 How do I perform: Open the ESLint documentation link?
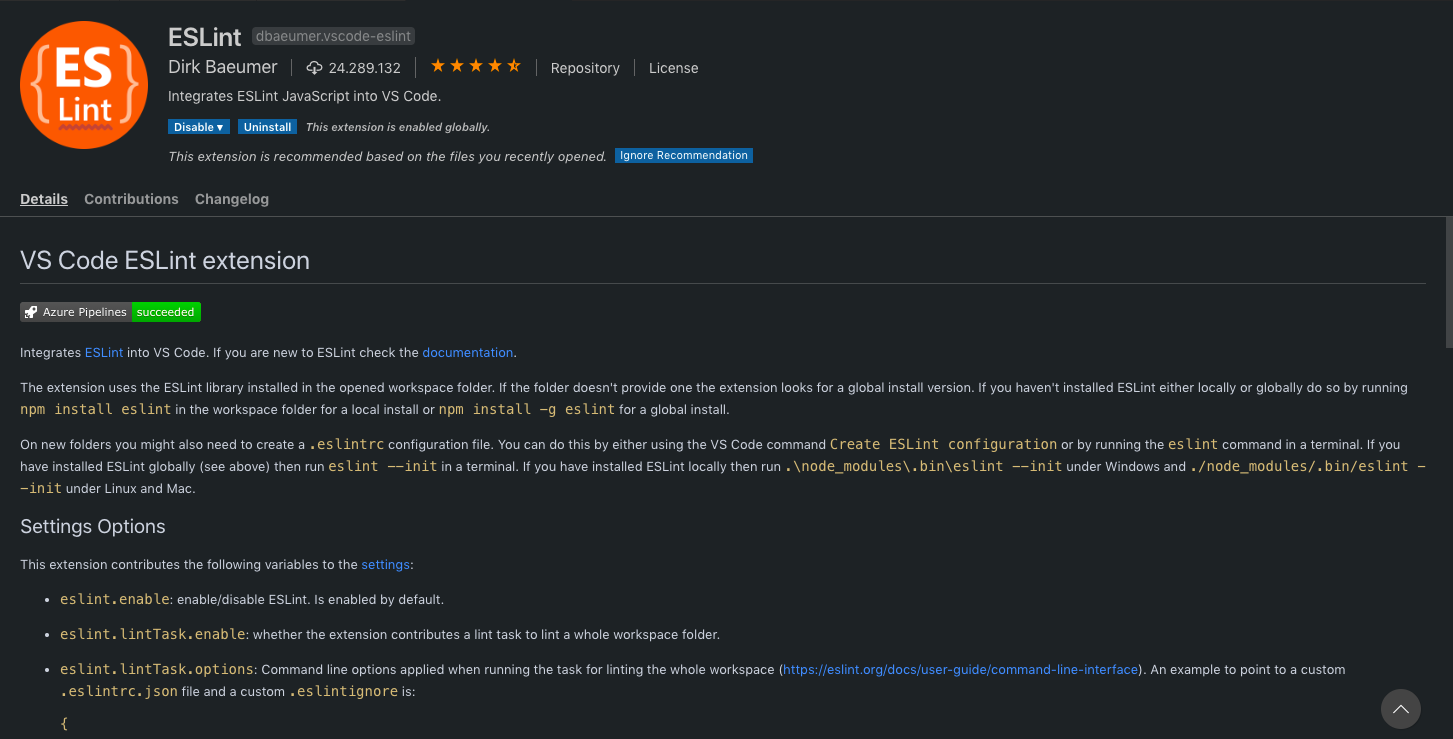coord(467,352)
